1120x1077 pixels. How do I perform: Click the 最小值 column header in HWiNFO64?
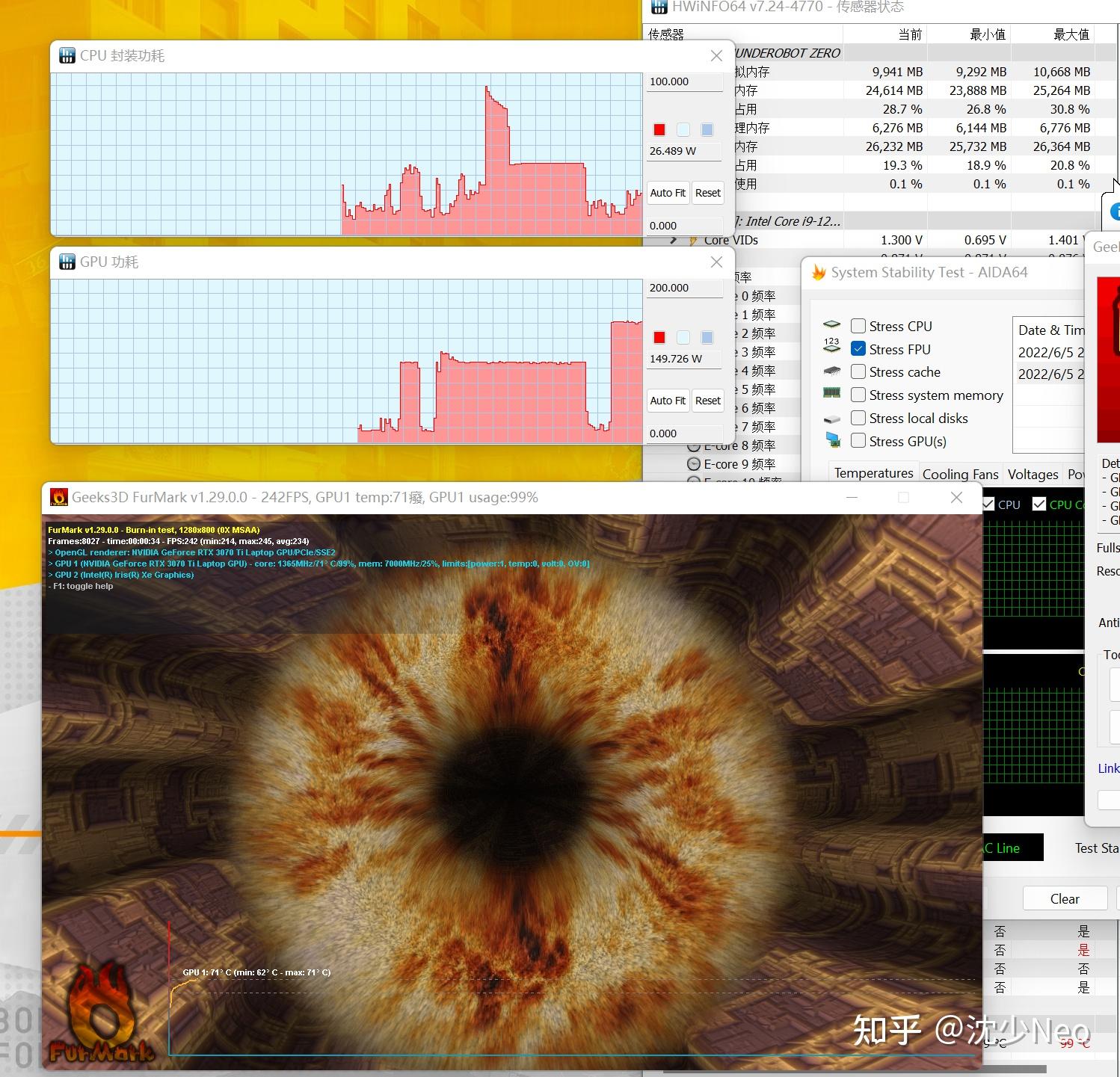pyautogui.click(x=969, y=34)
